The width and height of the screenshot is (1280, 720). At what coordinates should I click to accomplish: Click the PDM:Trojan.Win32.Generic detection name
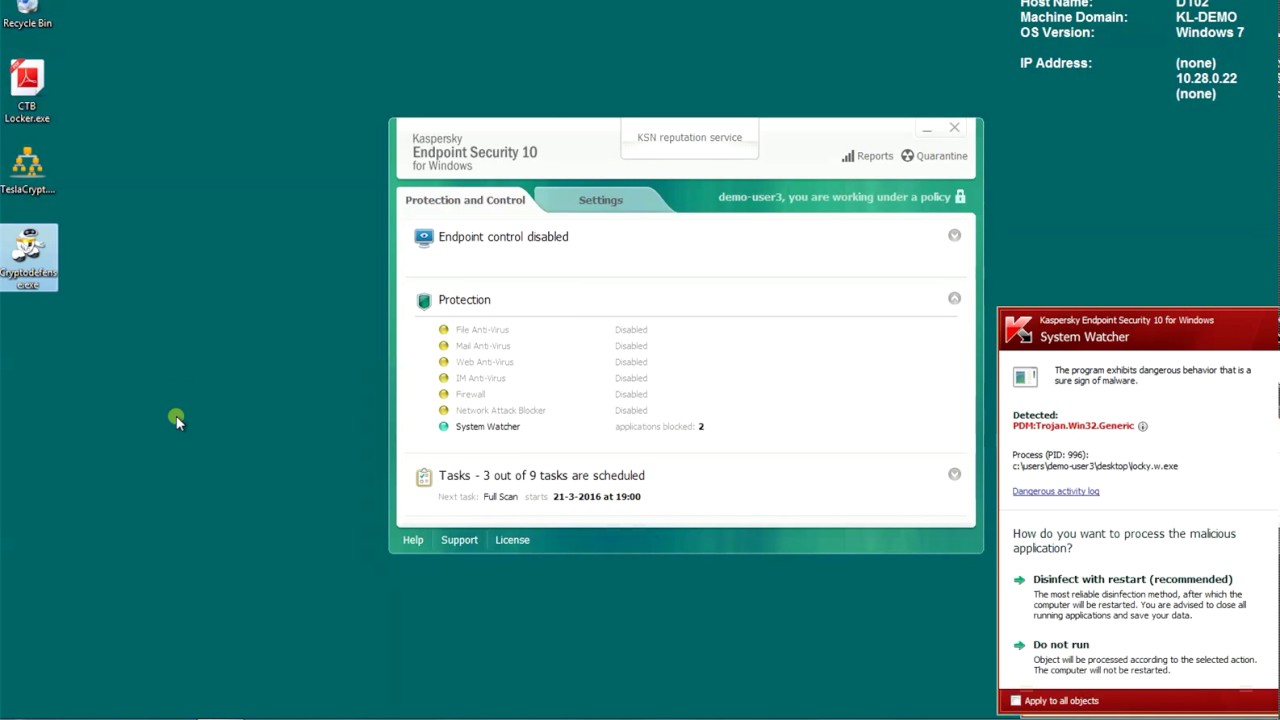click(1073, 426)
